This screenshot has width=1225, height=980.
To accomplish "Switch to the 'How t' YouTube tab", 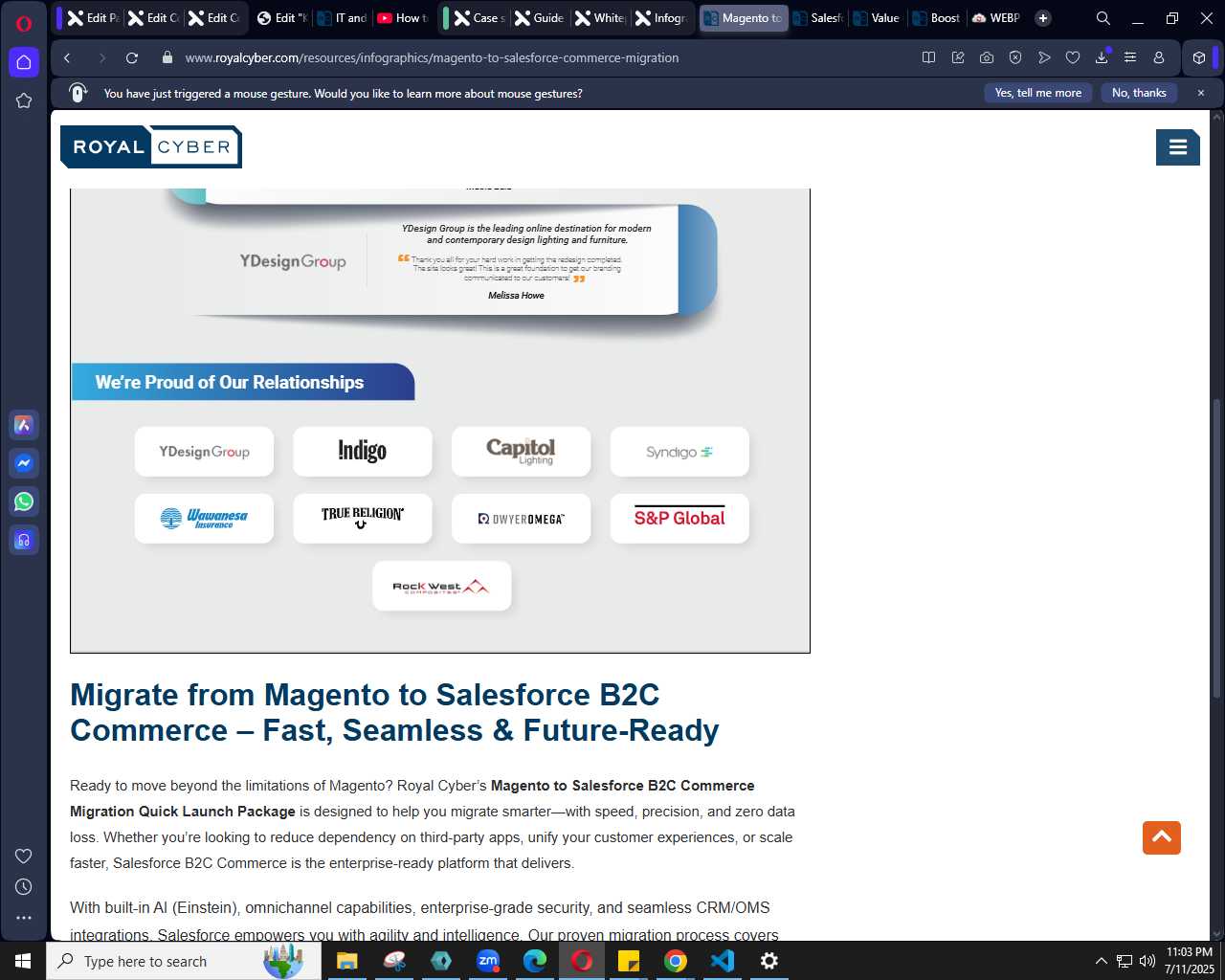I will pyautogui.click(x=403, y=18).
